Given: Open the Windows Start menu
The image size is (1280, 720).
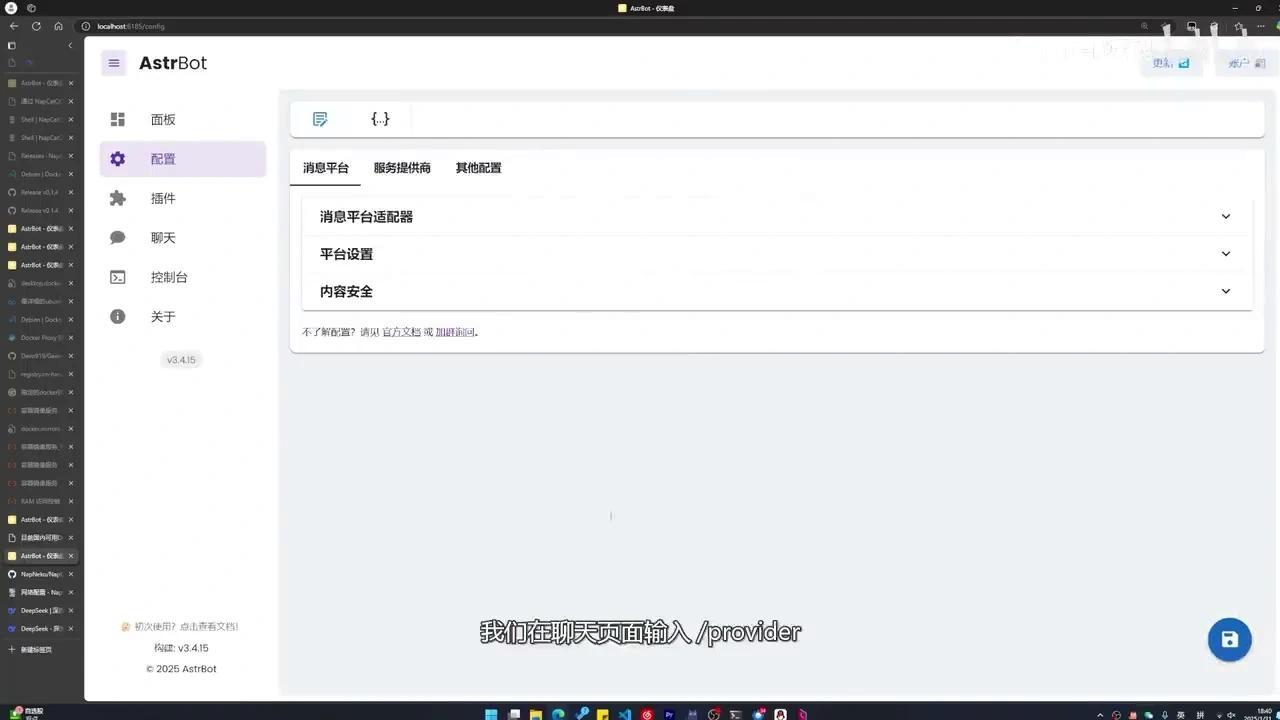Looking at the screenshot, I should tap(491, 714).
